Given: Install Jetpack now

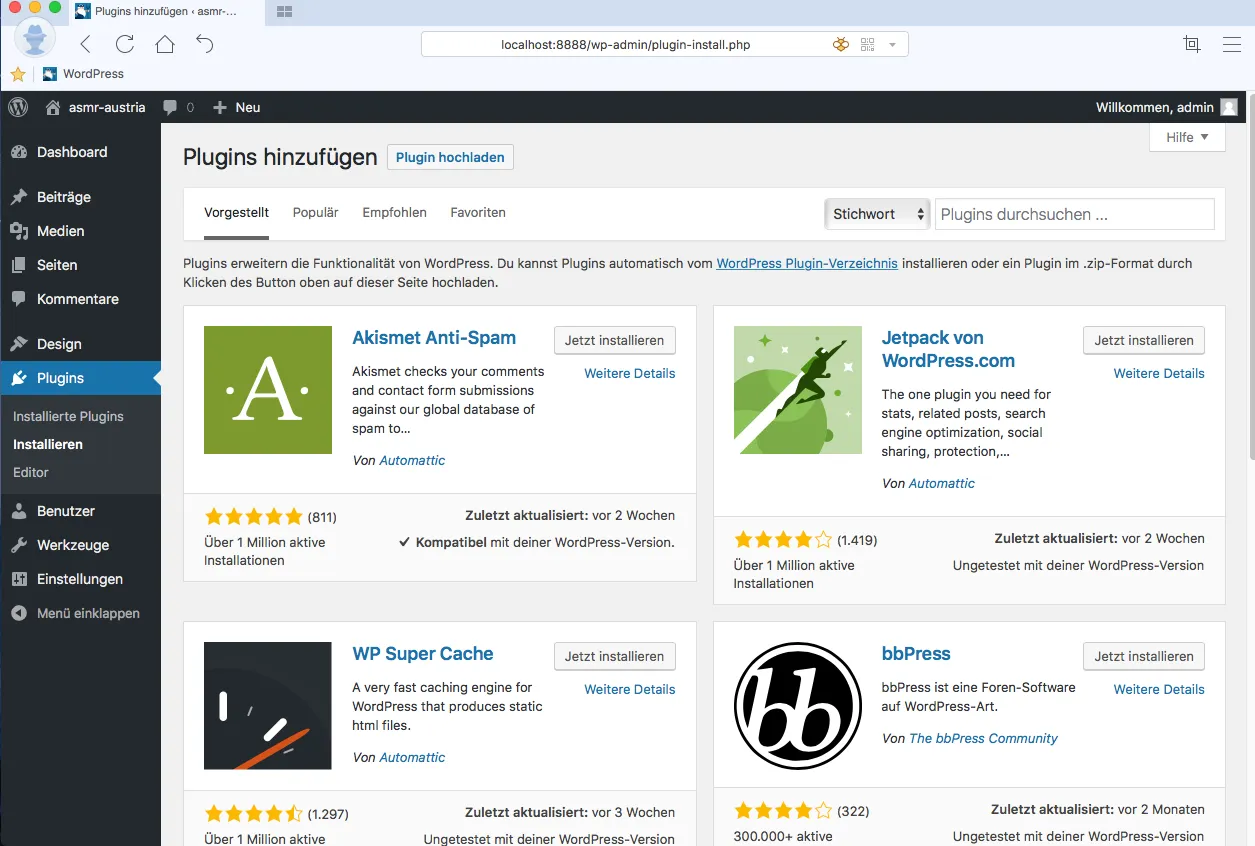Looking at the screenshot, I should tap(1144, 340).
